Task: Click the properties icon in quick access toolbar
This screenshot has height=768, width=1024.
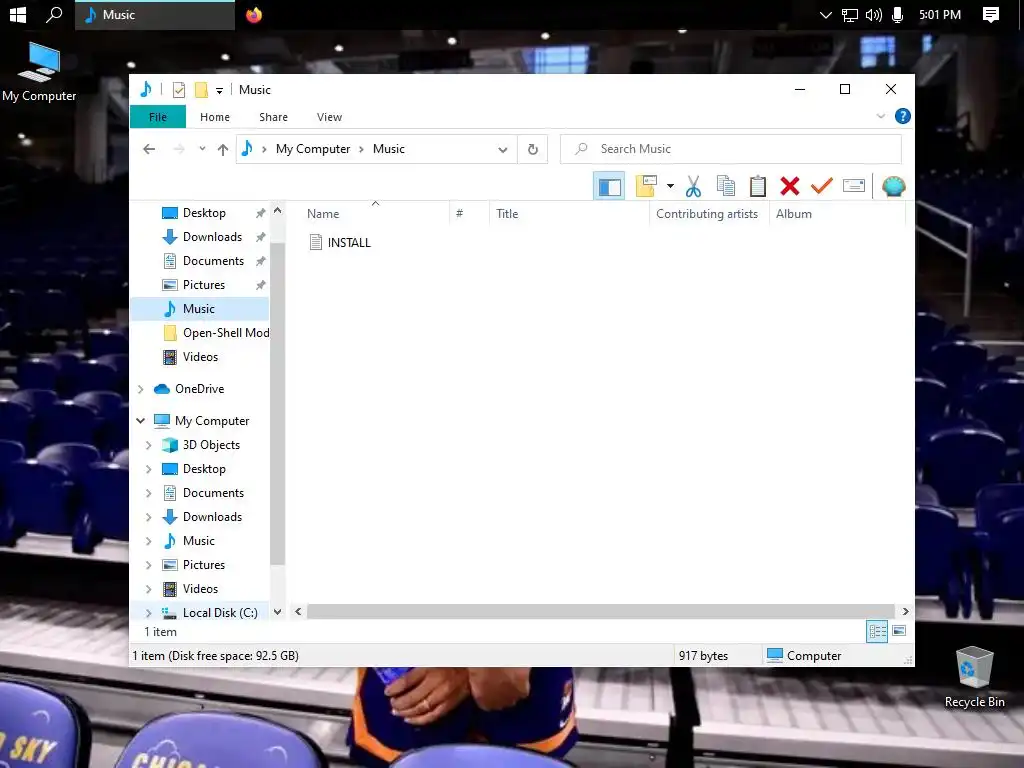Action: point(178,90)
